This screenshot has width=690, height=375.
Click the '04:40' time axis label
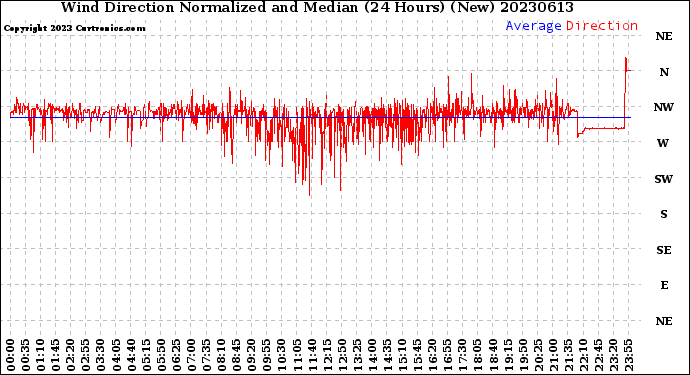click(131, 355)
